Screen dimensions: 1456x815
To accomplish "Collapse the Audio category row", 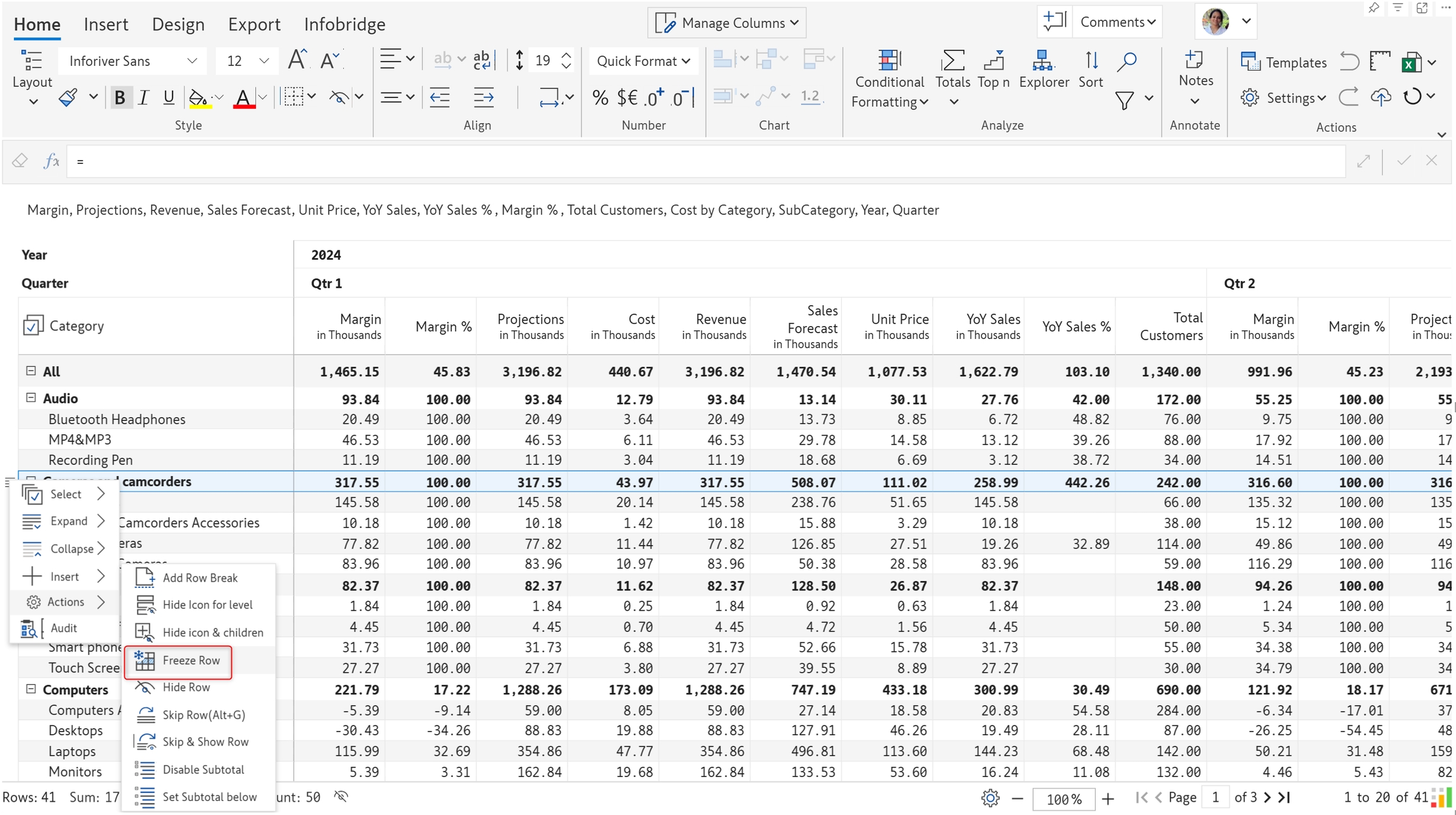I will [x=30, y=398].
